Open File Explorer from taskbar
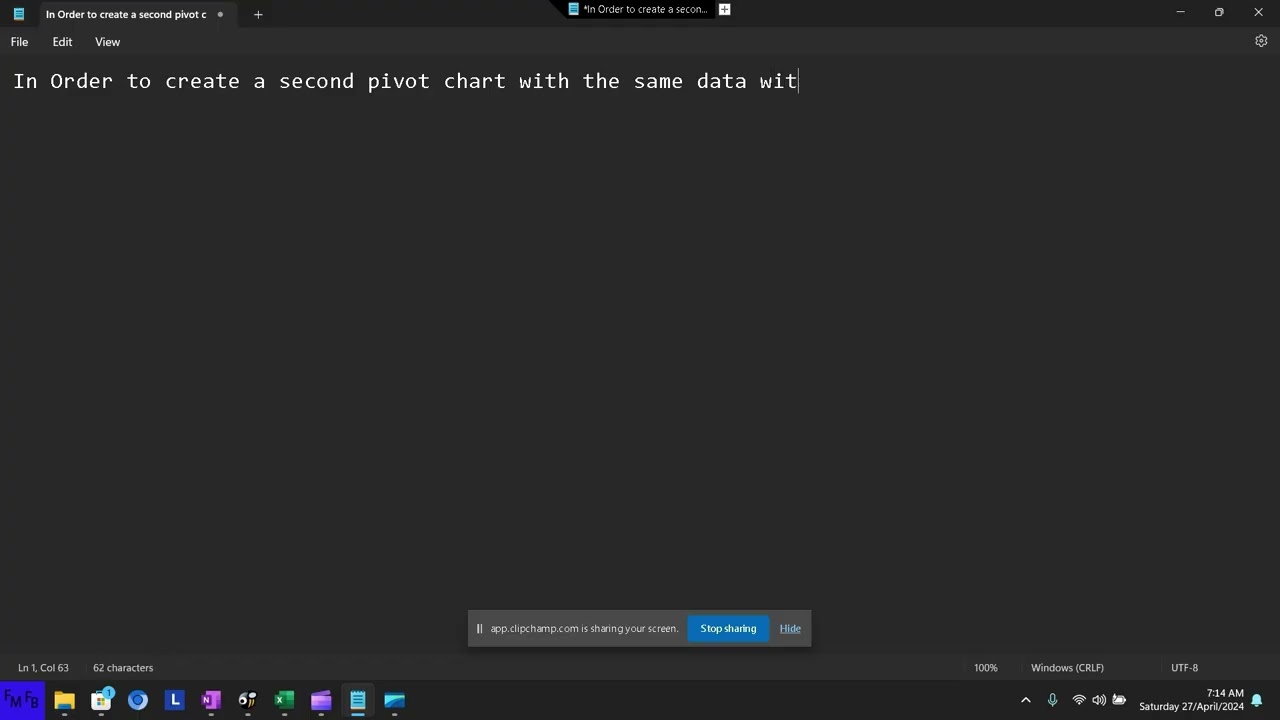Image resolution: width=1280 pixels, height=720 pixels. click(64, 700)
